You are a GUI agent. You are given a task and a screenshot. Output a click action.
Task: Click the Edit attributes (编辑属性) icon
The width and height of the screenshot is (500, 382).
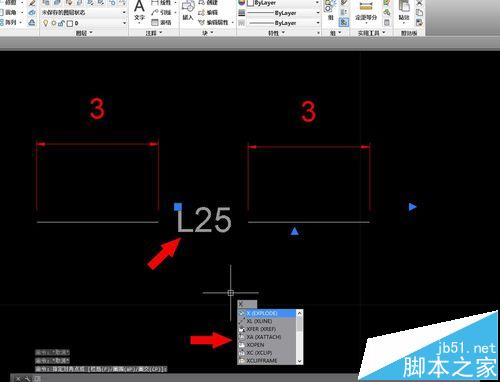pos(201,22)
